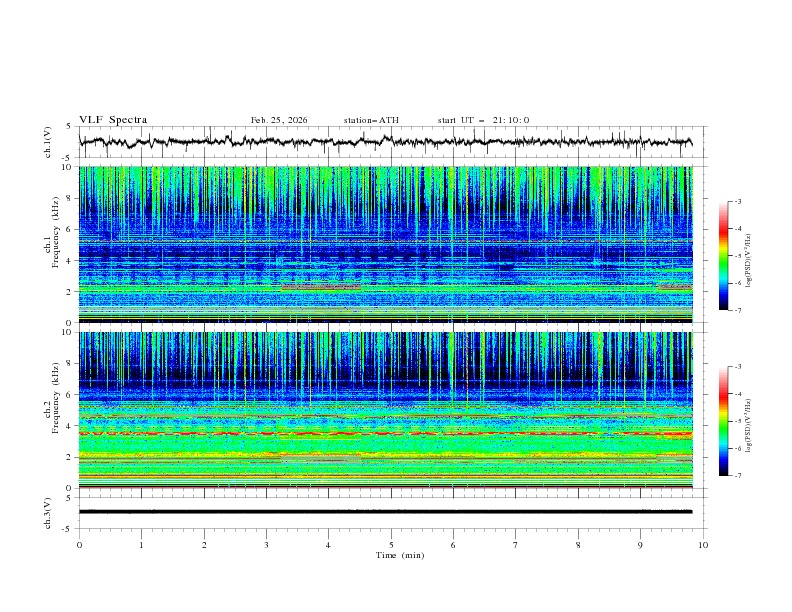792x612 pixels.
Task: Click the "-4" tick on ch.2 color bar
Action: pos(738,394)
